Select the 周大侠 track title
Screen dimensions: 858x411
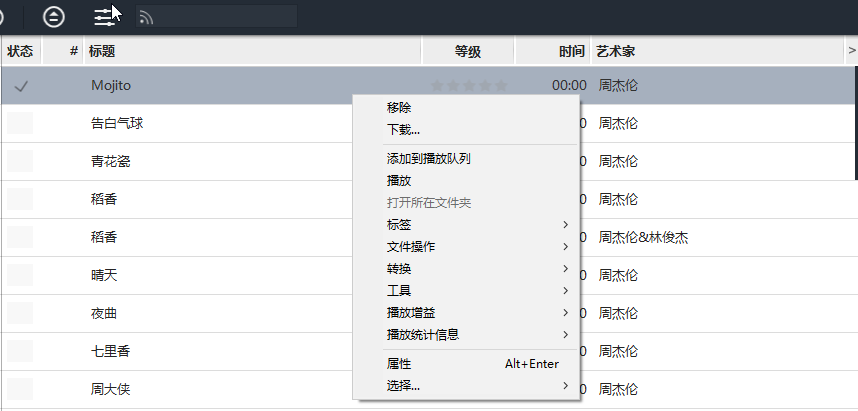pos(111,390)
